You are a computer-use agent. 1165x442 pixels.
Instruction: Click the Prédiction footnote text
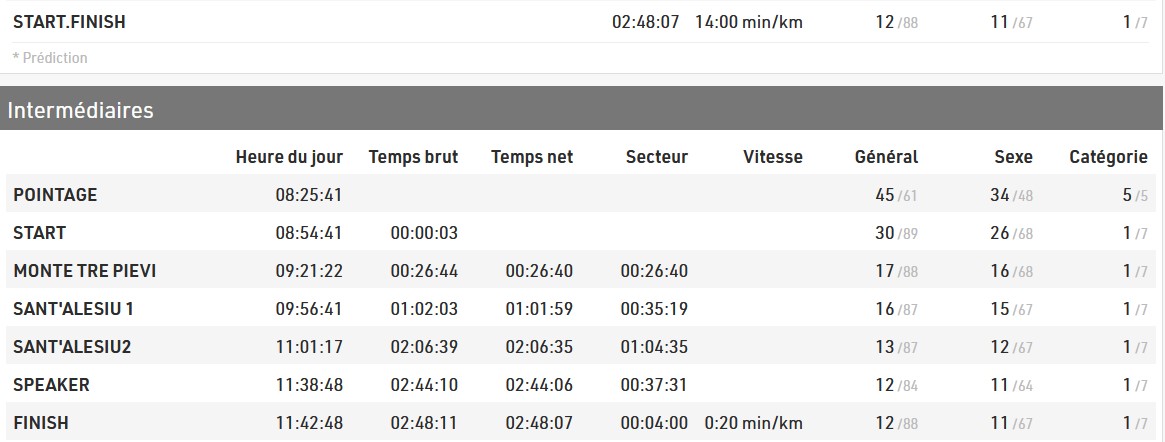(50, 58)
